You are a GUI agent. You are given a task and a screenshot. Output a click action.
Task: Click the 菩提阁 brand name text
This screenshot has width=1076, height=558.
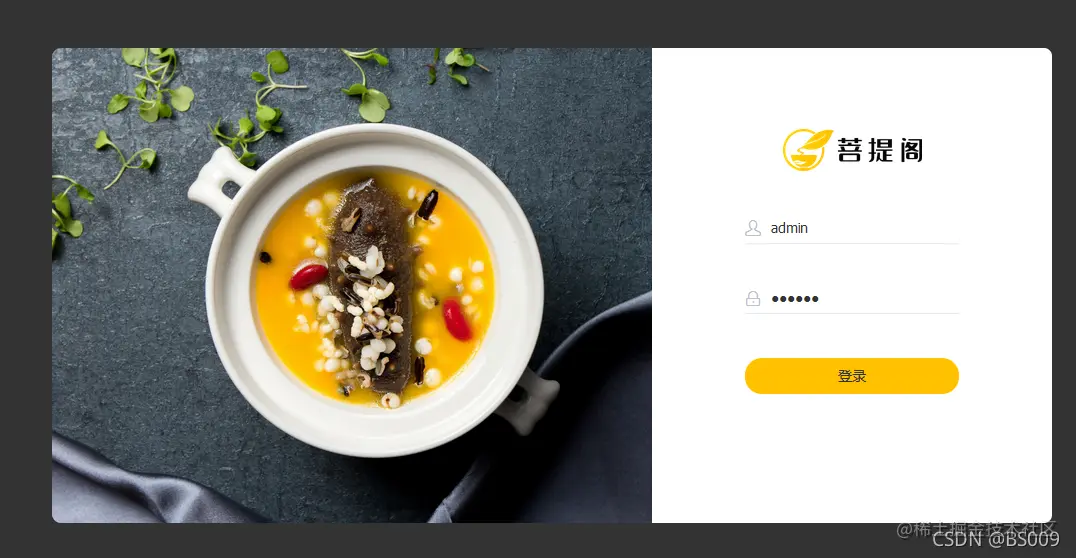click(880, 150)
